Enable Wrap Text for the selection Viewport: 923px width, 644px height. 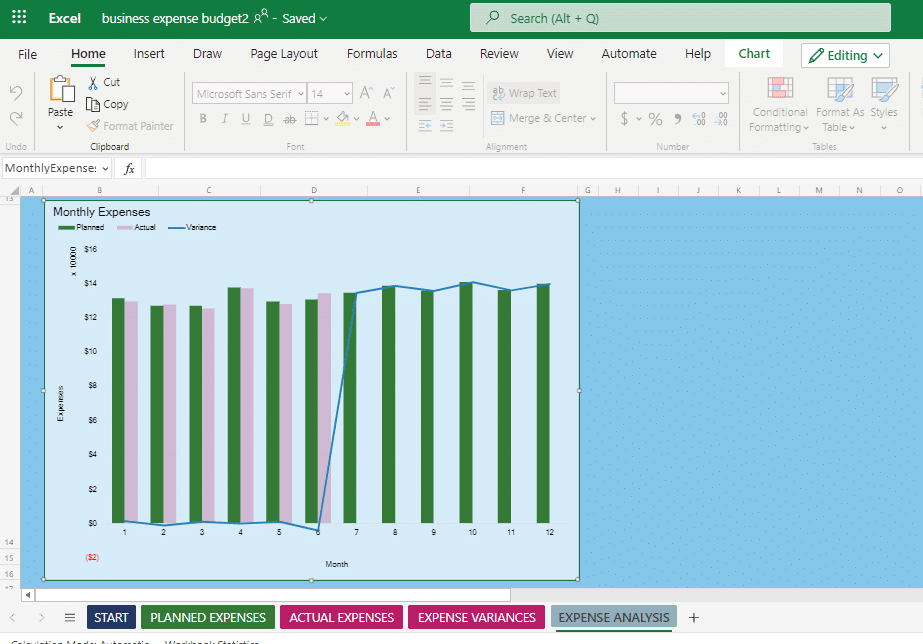[521, 92]
